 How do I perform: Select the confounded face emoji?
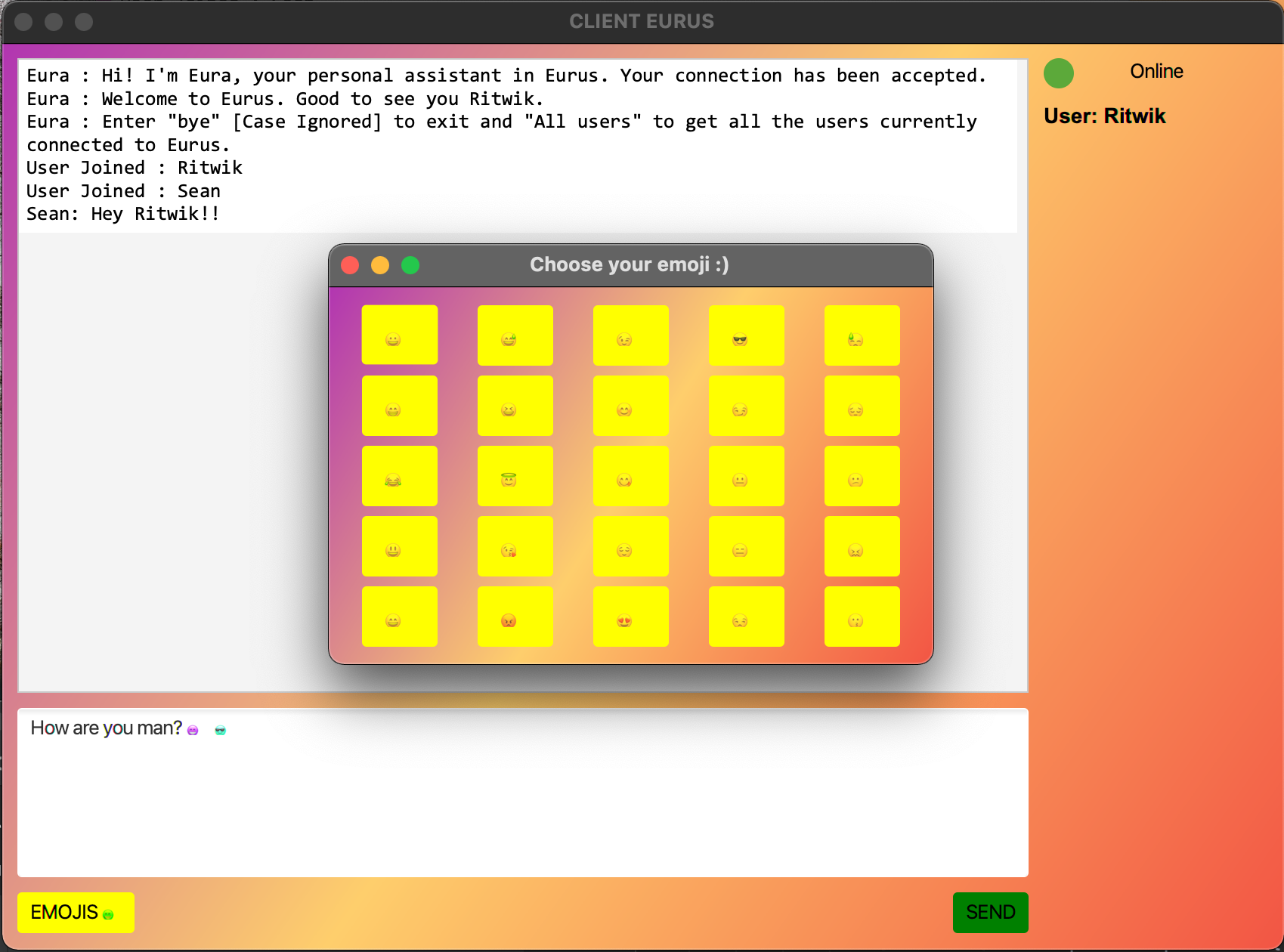(x=862, y=546)
